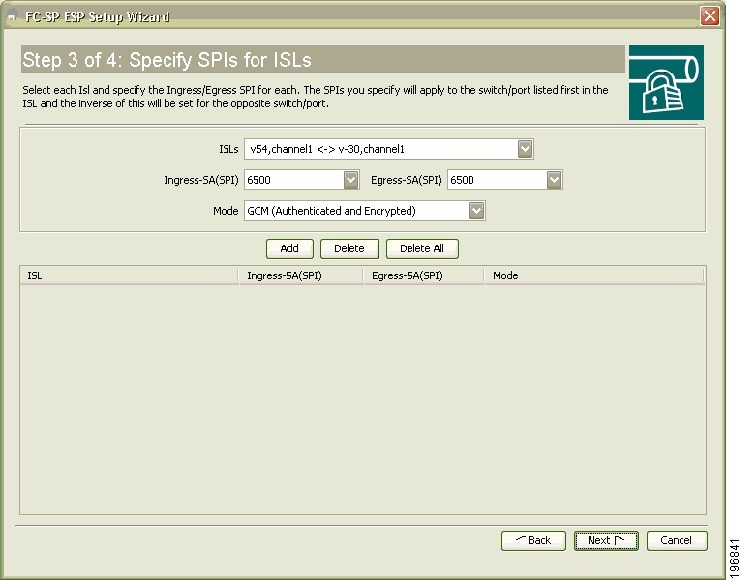Viewport: 741px width, 580px height.
Task: Click the padlock and pipe wizard icon
Action: [665, 82]
